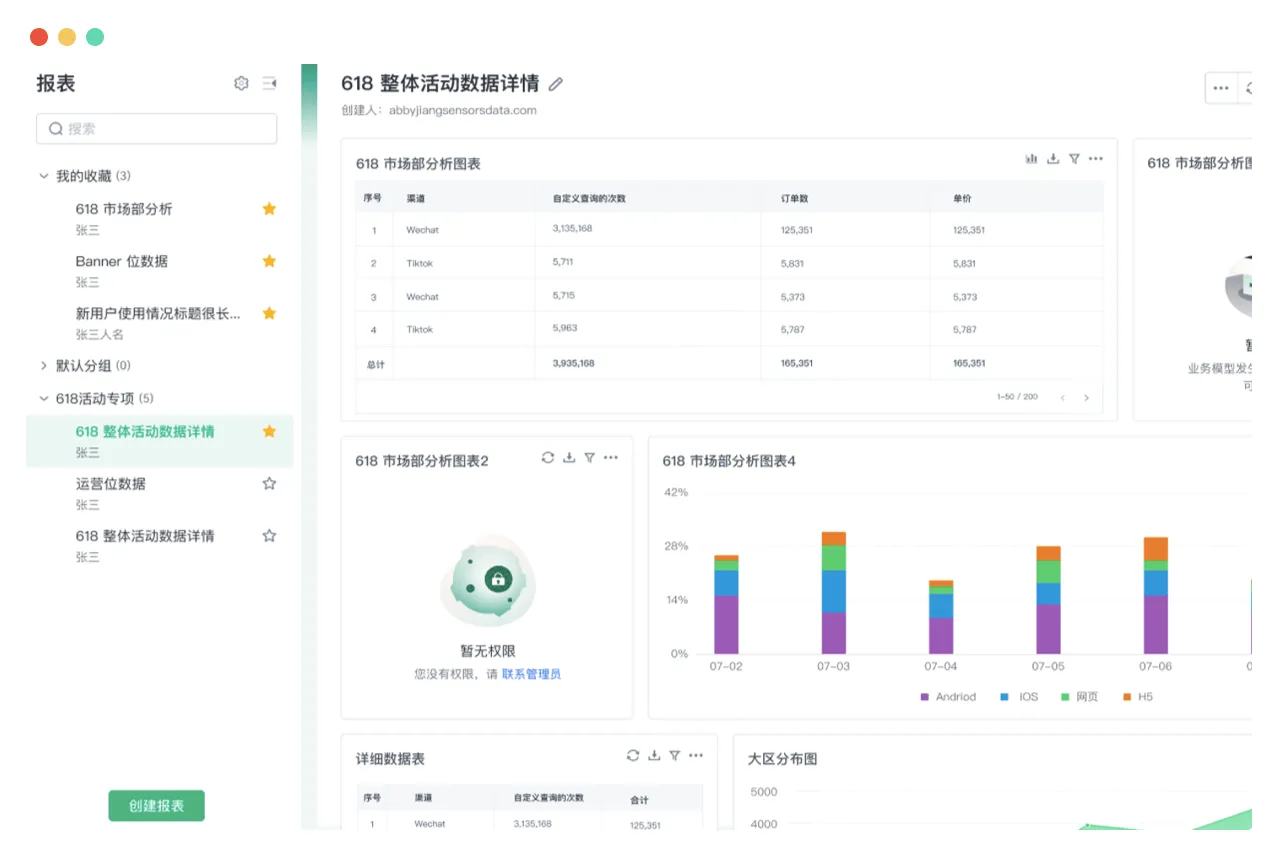Image resolution: width=1278 pixels, height=864 pixels.
Task: Select highlighted 618 整体活动数据详情 item
Action: pos(160,441)
